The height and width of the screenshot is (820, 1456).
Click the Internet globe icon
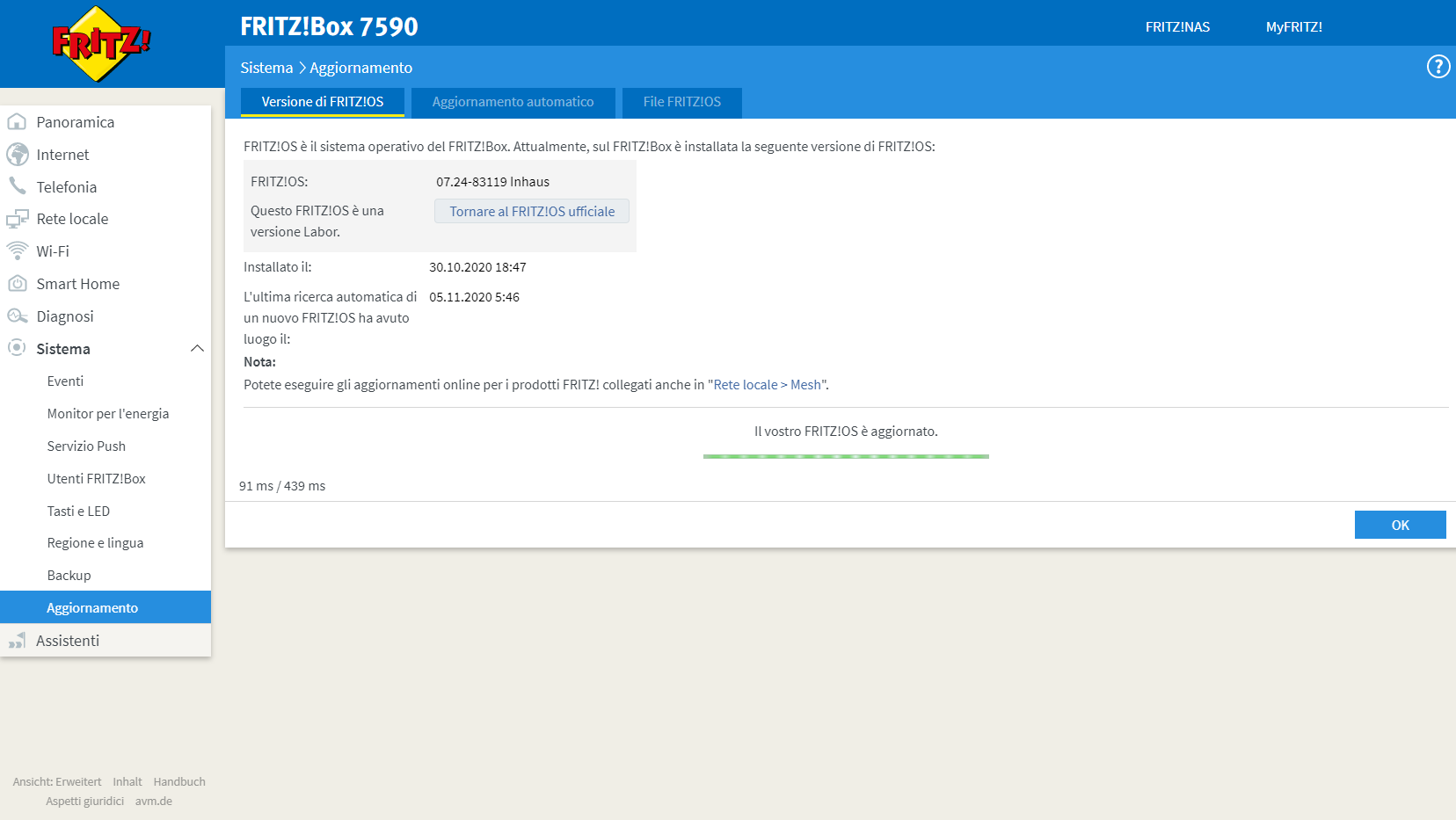click(17, 154)
